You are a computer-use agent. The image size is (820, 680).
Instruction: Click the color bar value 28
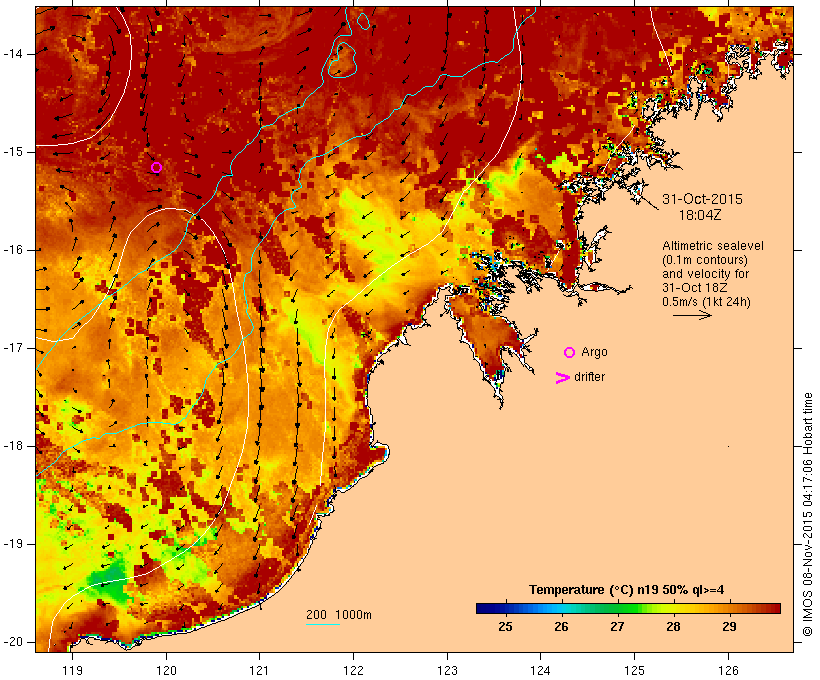tap(673, 627)
